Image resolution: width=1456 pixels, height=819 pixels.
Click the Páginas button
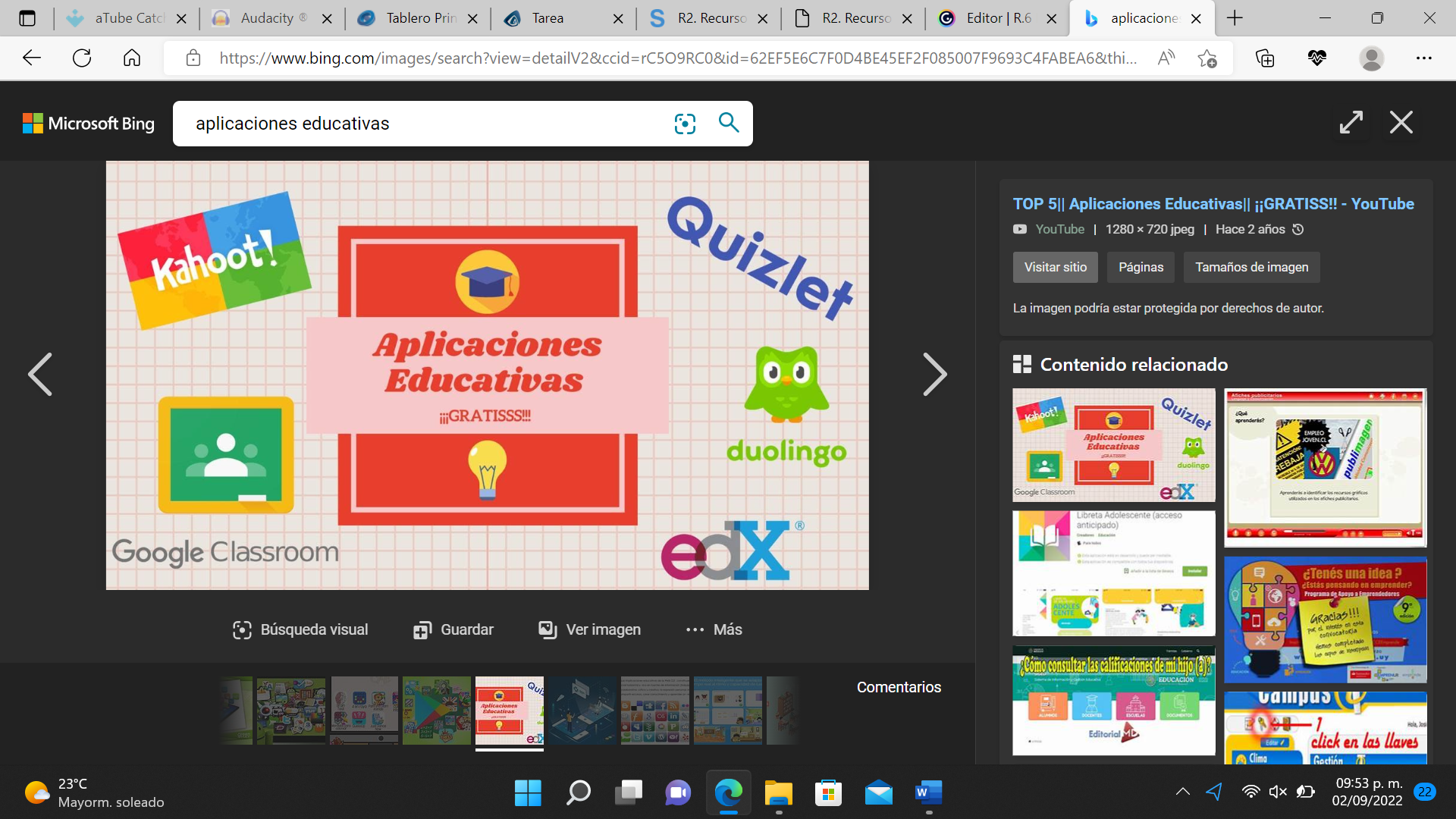coord(1140,267)
